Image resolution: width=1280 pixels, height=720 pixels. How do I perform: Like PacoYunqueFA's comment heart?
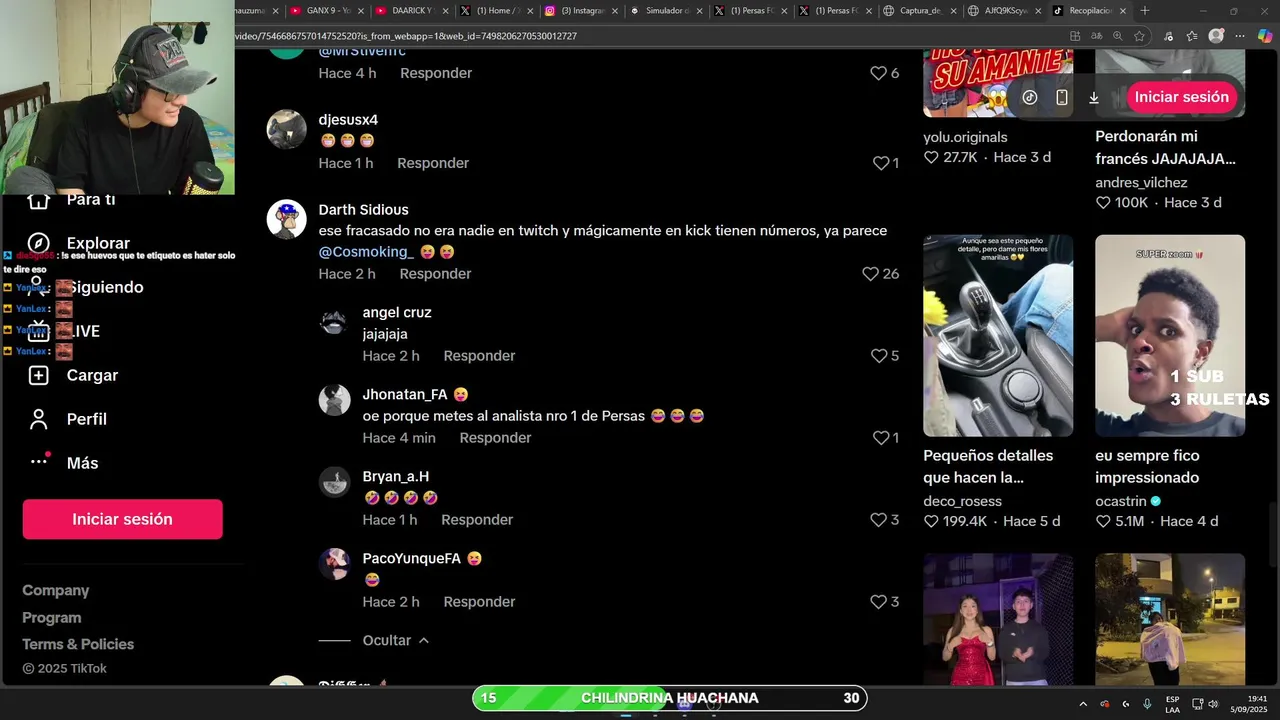(x=878, y=602)
